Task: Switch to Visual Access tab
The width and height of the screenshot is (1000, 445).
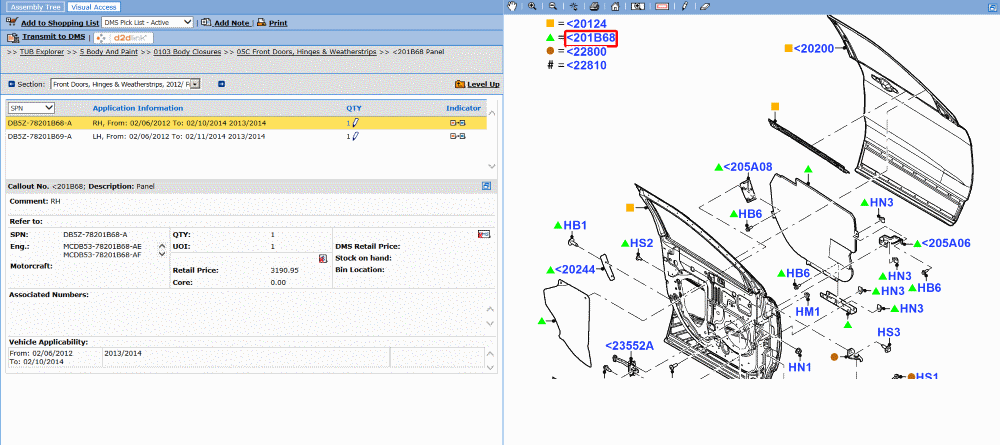Action: pyautogui.click(x=93, y=7)
